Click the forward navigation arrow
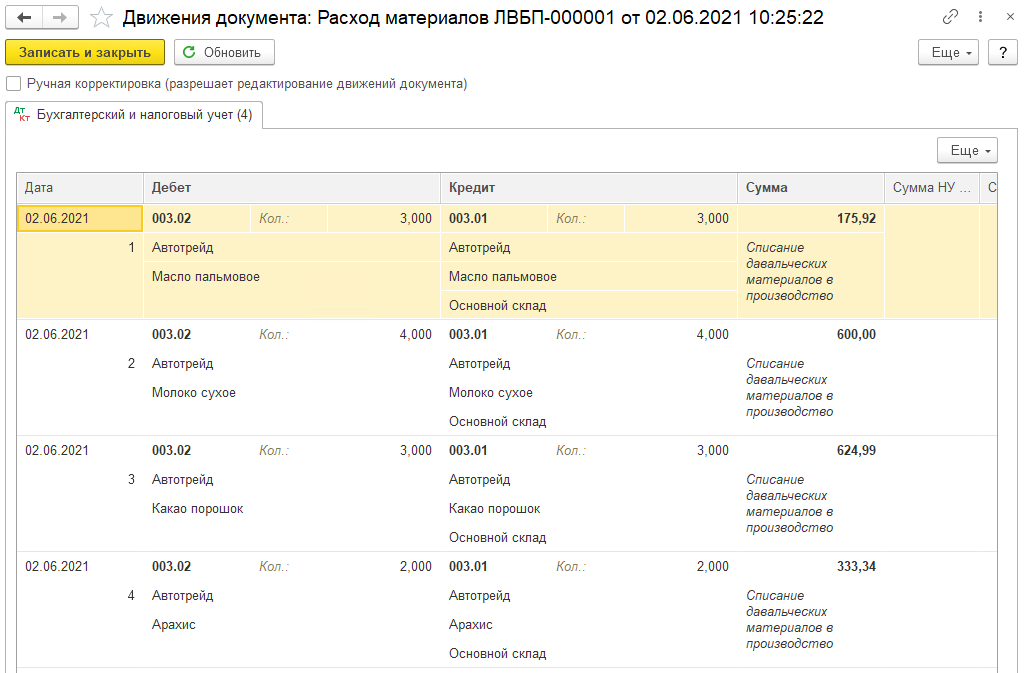This screenshot has width=1032, height=673. click(60, 18)
